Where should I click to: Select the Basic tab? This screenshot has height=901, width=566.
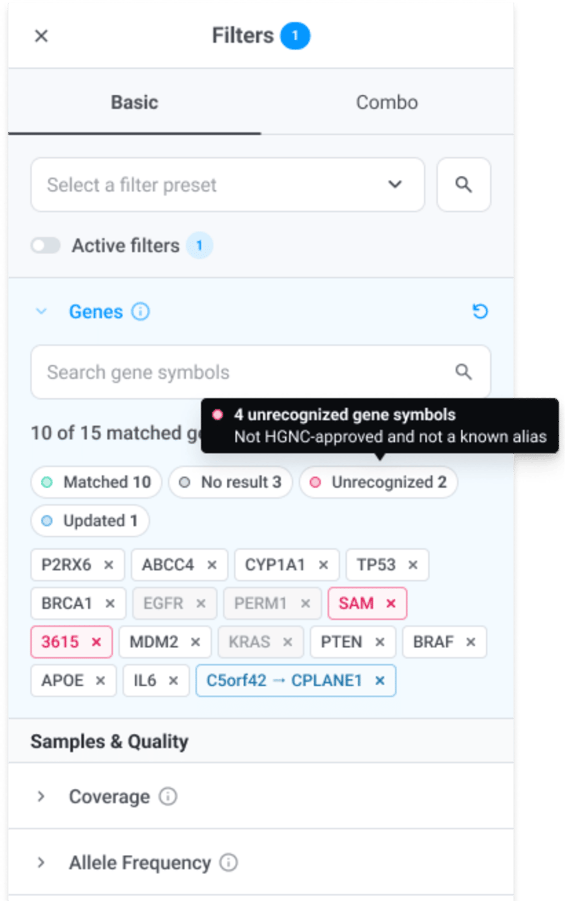click(x=134, y=102)
